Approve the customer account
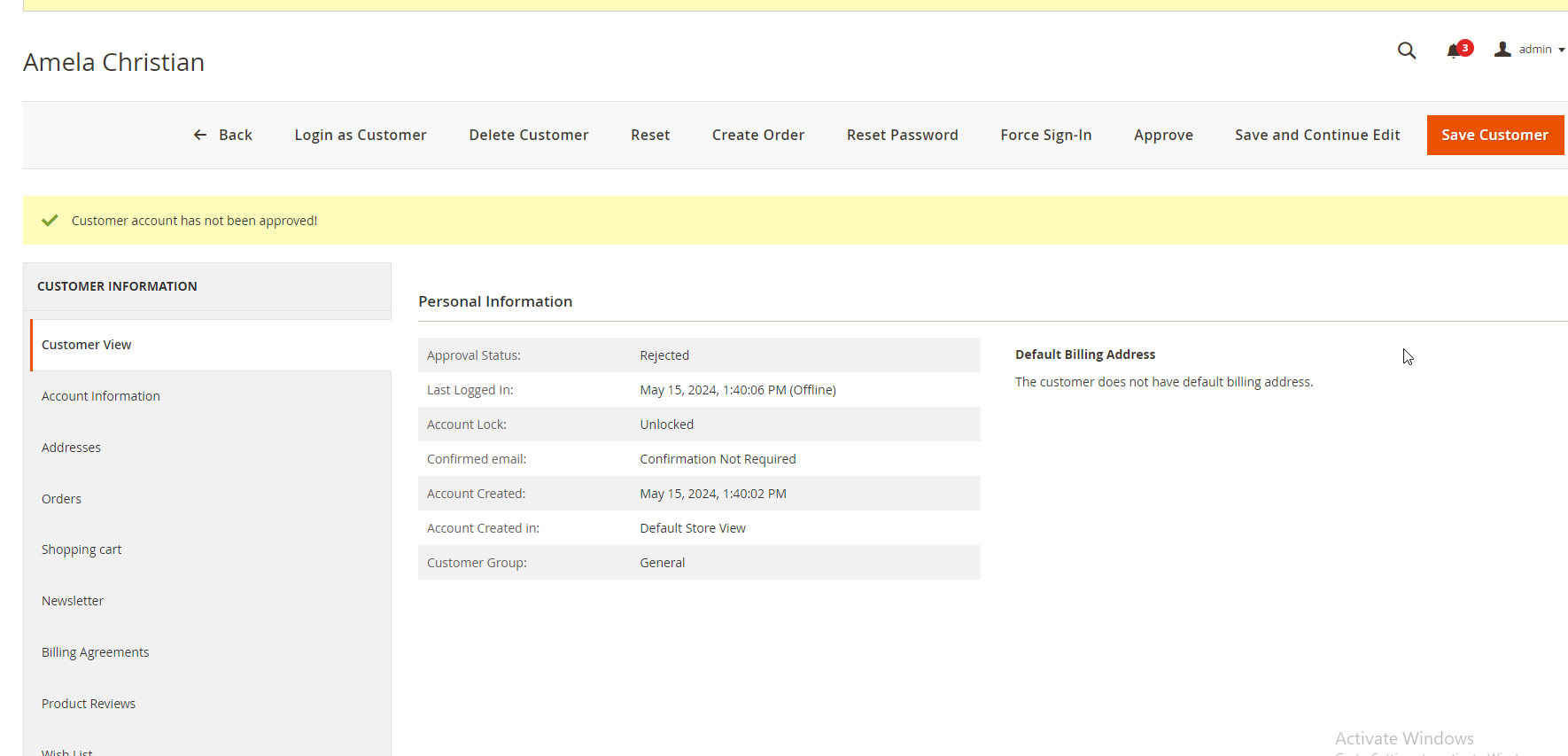The width and height of the screenshot is (1568, 756). (x=1162, y=135)
